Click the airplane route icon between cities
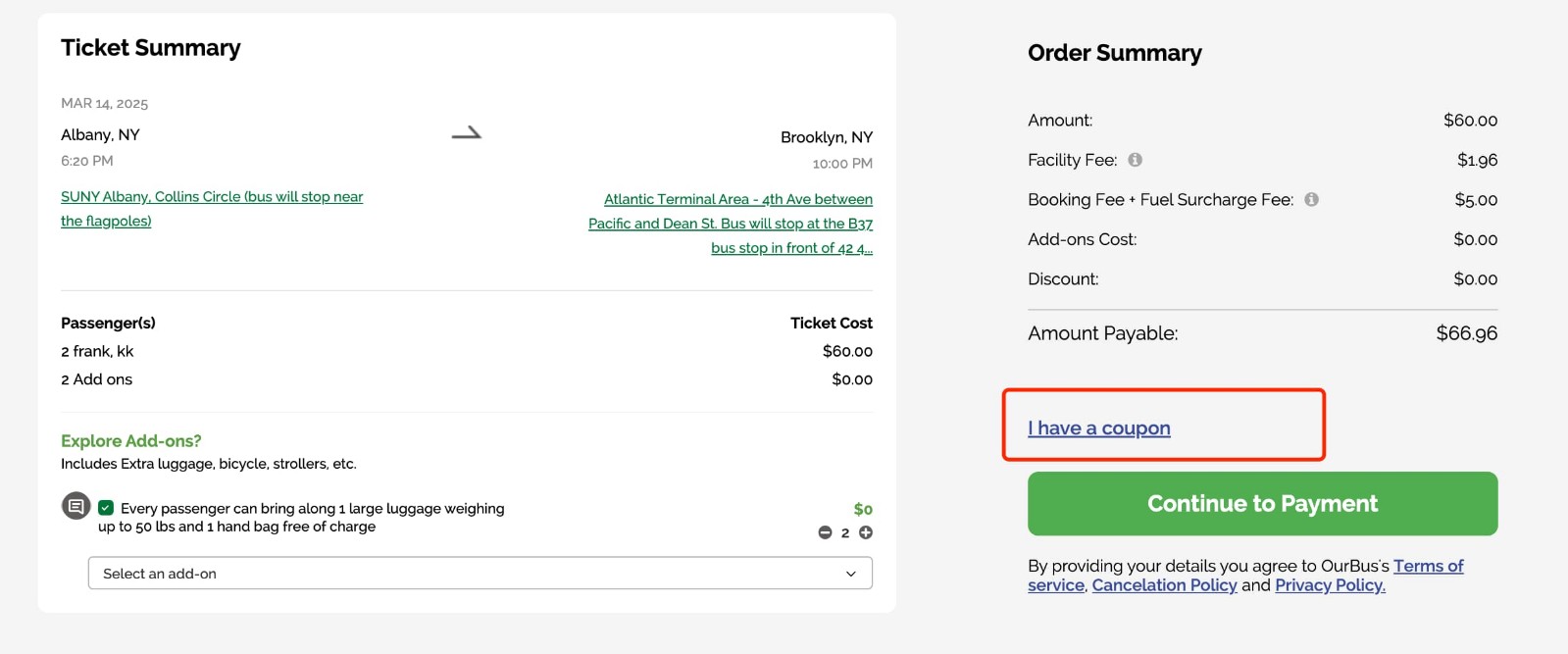1568x654 pixels. [x=468, y=132]
